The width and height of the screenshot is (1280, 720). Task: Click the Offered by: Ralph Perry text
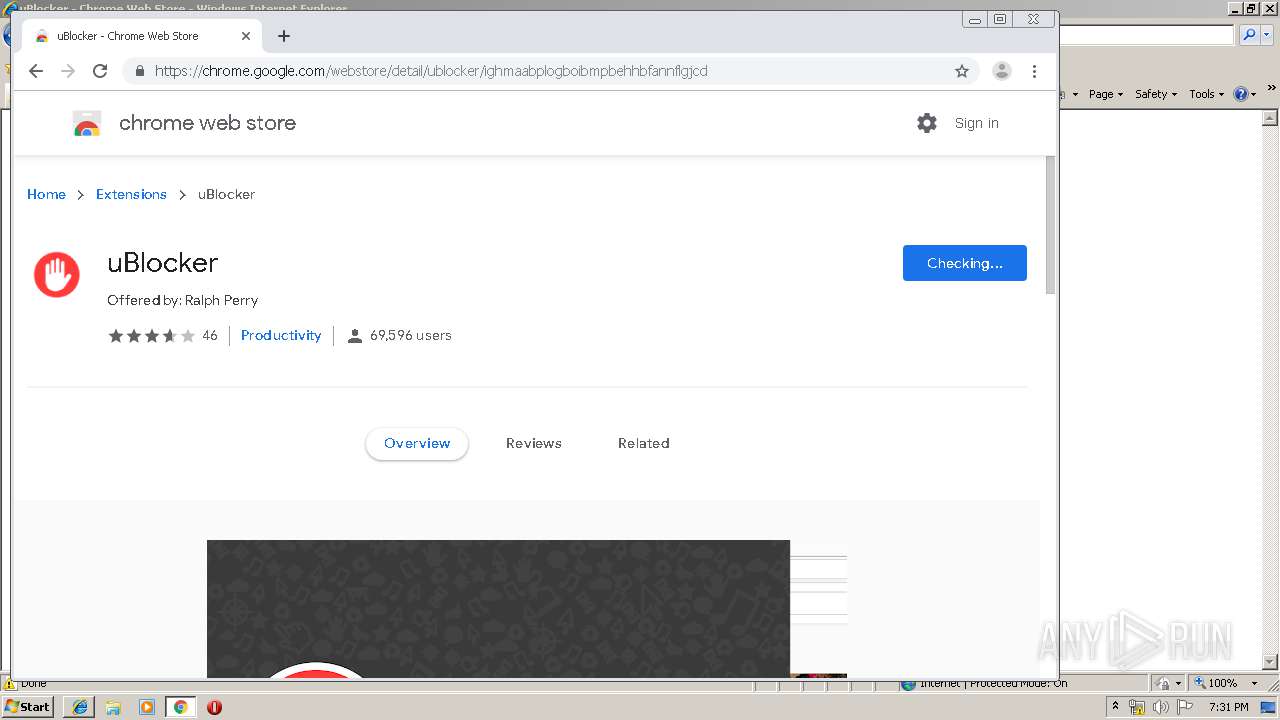183,300
